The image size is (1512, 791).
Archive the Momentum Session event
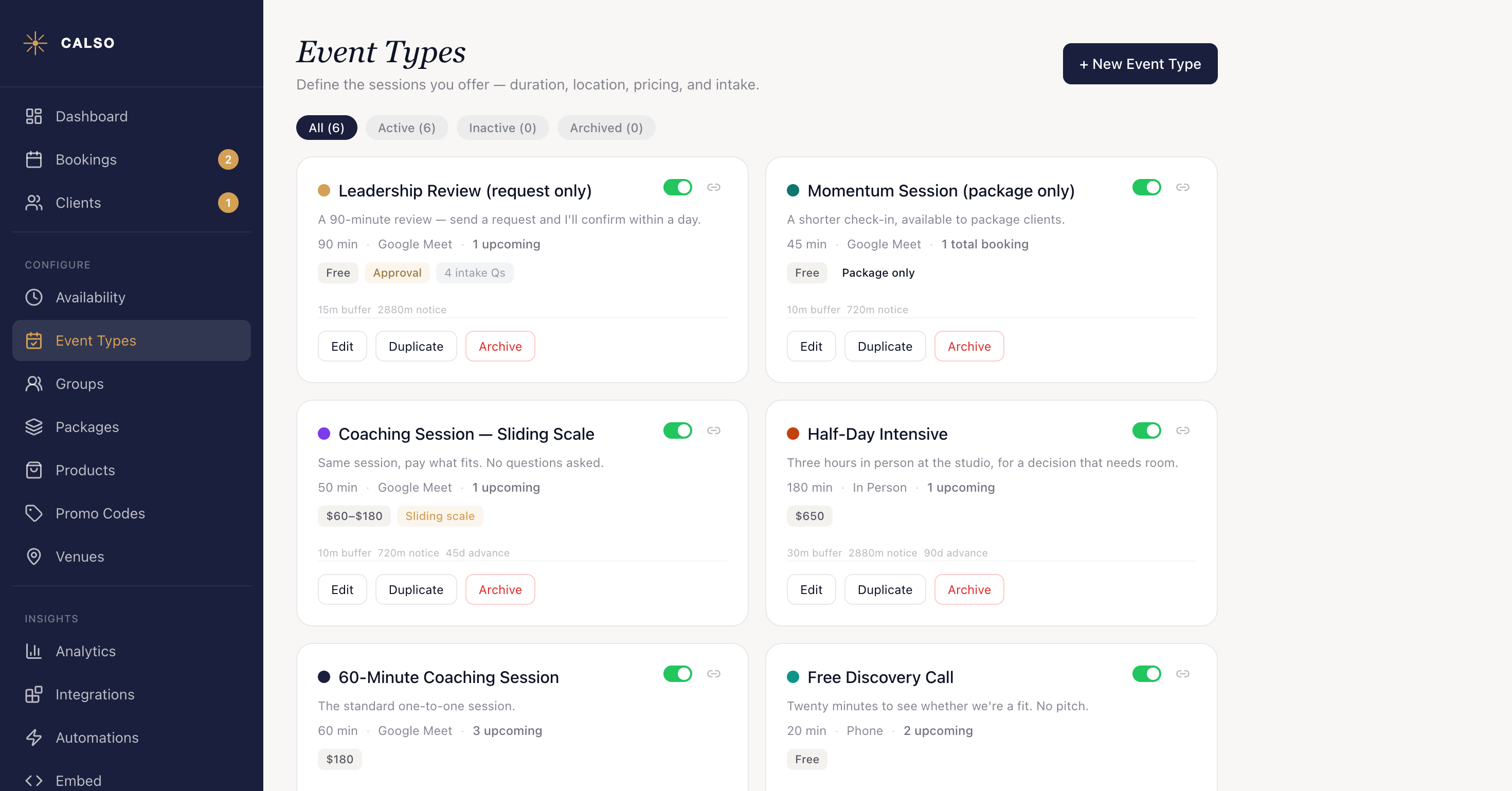point(969,346)
